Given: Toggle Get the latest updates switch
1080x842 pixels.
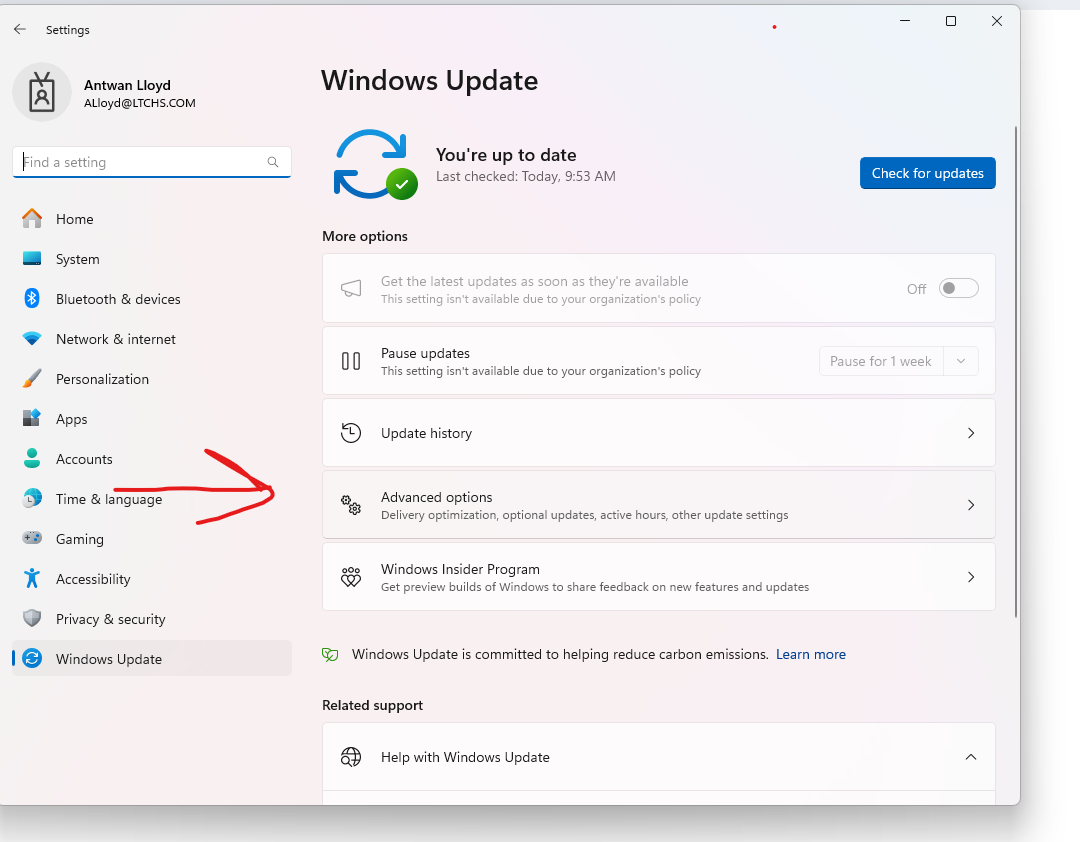Looking at the screenshot, I should tap(959, 288).
